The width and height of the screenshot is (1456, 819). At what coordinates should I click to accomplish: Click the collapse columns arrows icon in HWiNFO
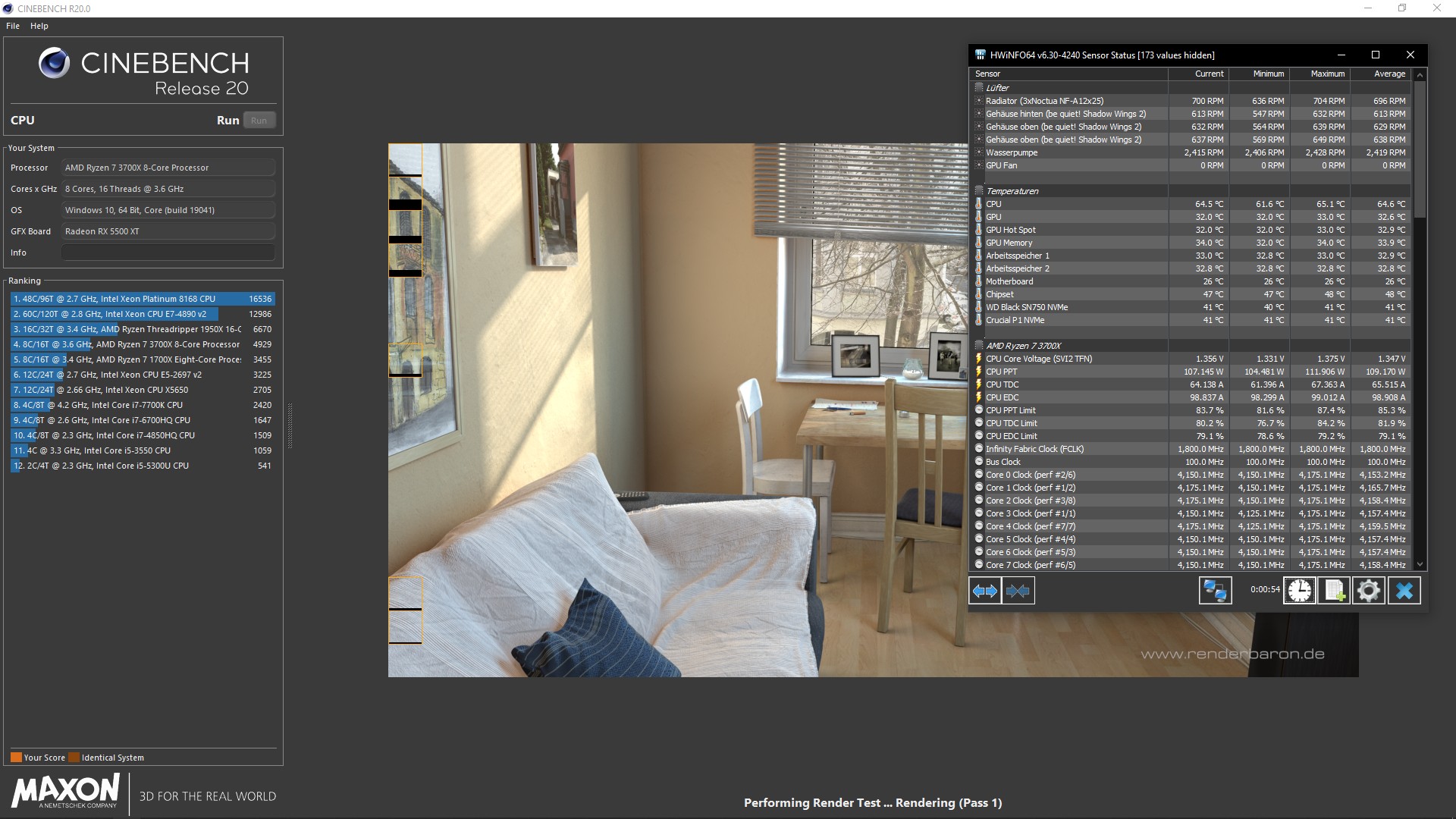(x=1018, y=591)
